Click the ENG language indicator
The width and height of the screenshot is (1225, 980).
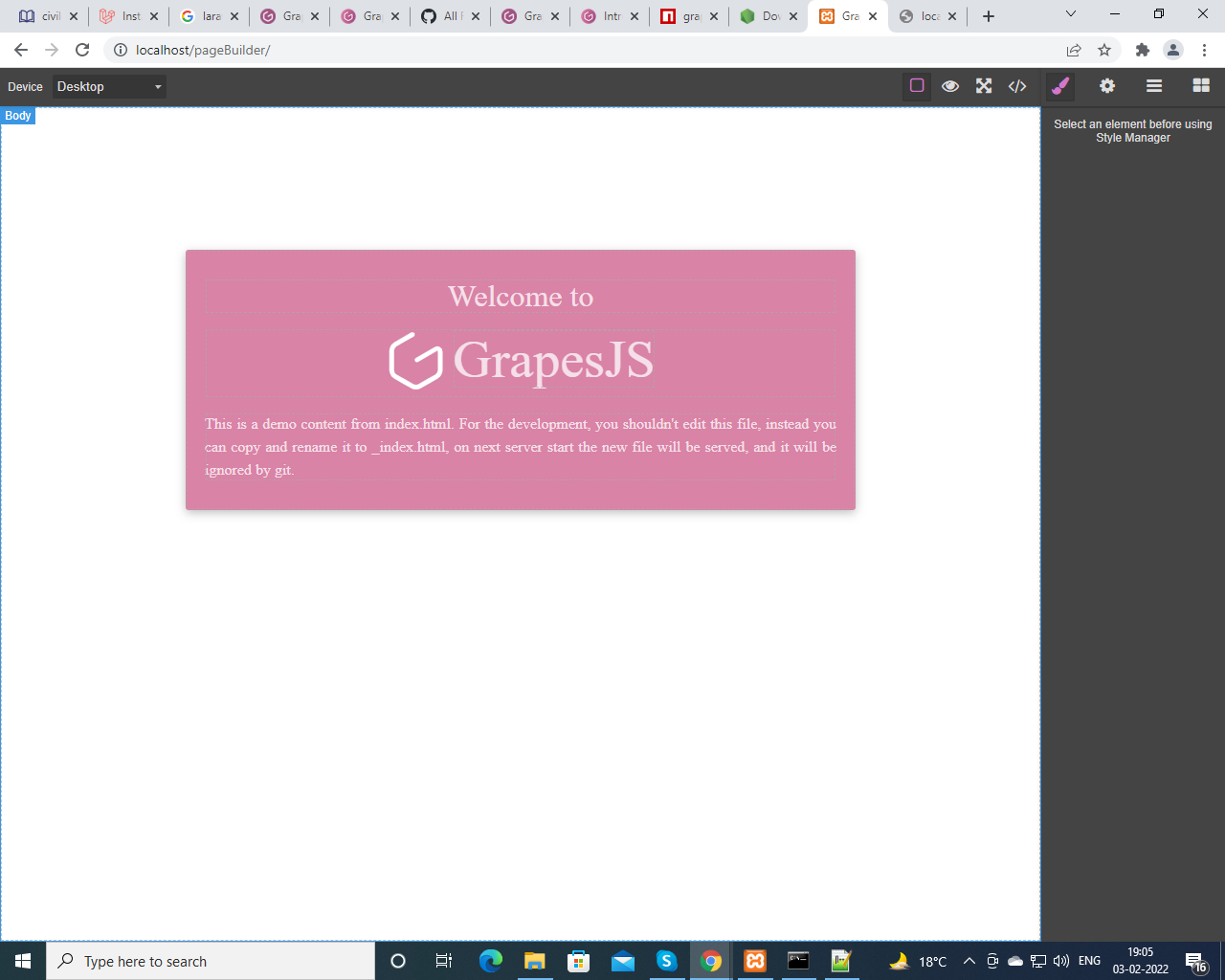coord(1089,961)
